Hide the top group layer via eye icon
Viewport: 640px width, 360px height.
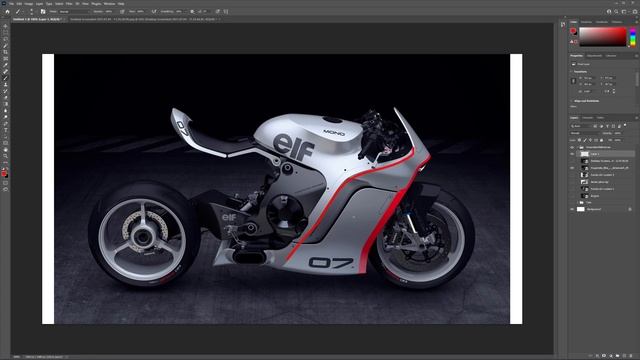[x=572, y=147]
